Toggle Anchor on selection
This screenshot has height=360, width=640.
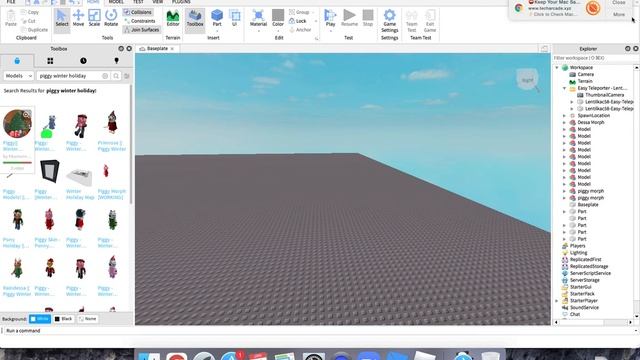(x=300, y=30)
